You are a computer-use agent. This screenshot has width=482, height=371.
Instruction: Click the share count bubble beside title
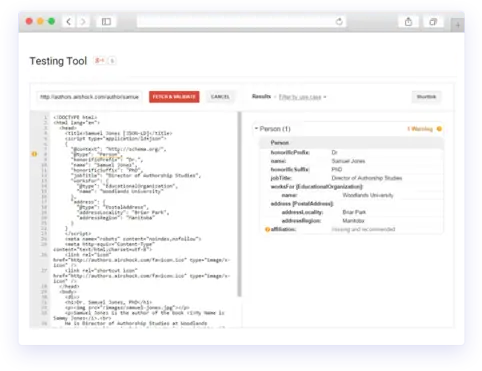[x=112, y=61]
